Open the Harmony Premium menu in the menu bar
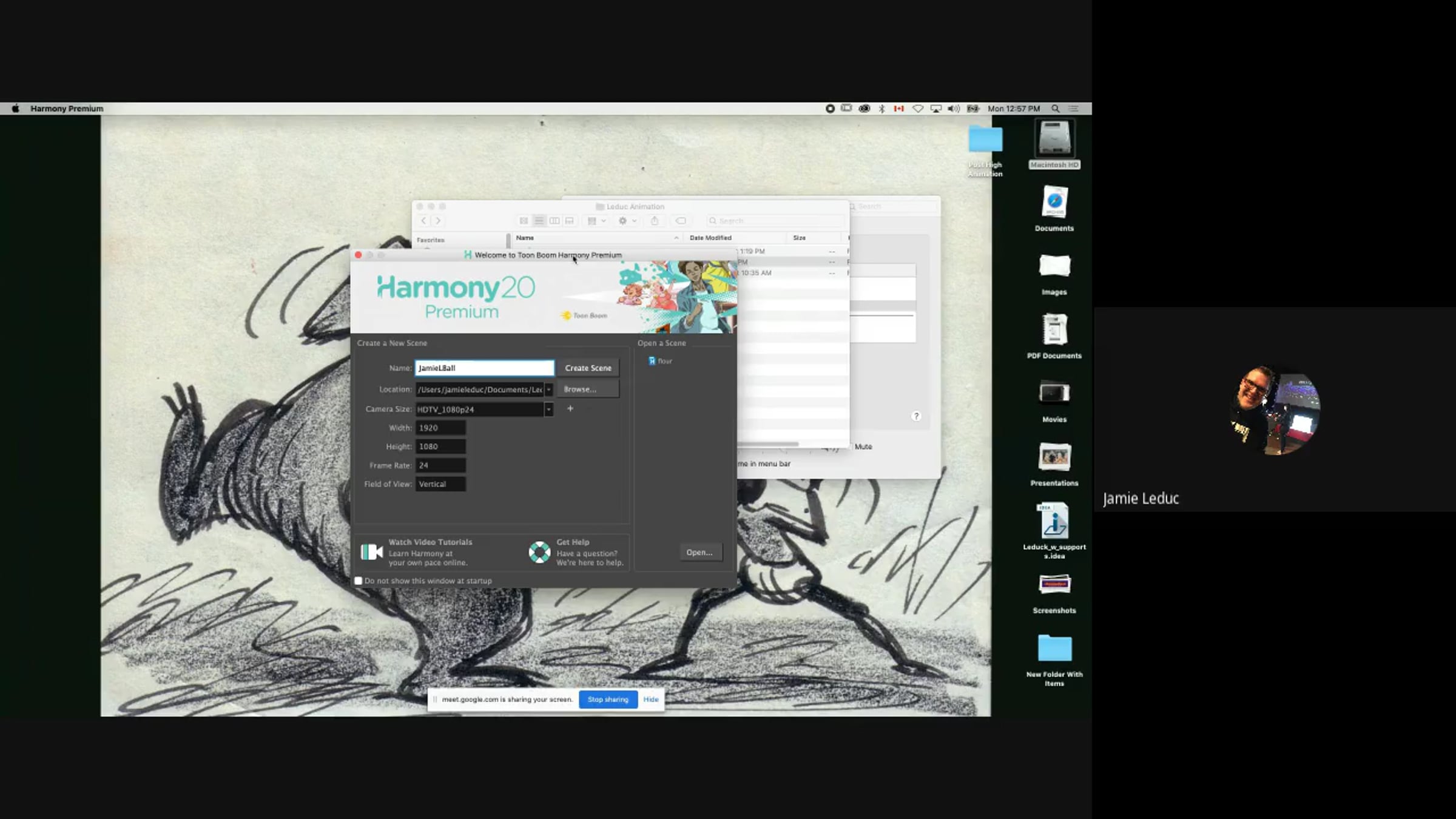This screenshot has width=1456, height=819. pyautogui.click(x=67, y=109)
